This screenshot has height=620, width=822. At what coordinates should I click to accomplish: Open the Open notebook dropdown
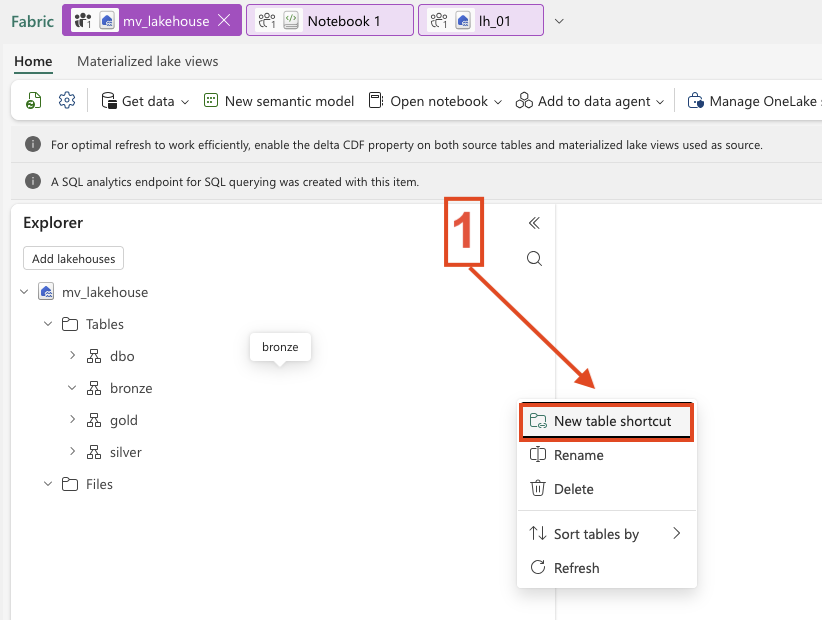[x=435, y=101]
